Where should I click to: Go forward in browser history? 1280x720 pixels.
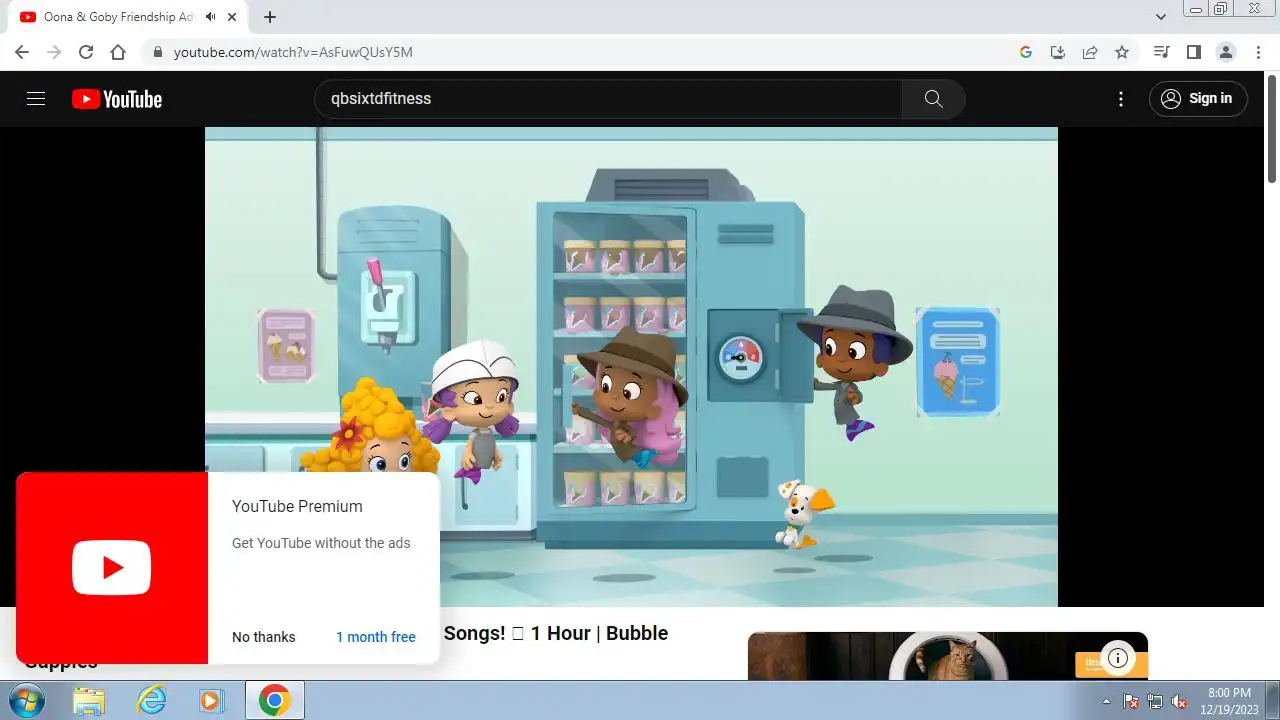tap(54, 52)
